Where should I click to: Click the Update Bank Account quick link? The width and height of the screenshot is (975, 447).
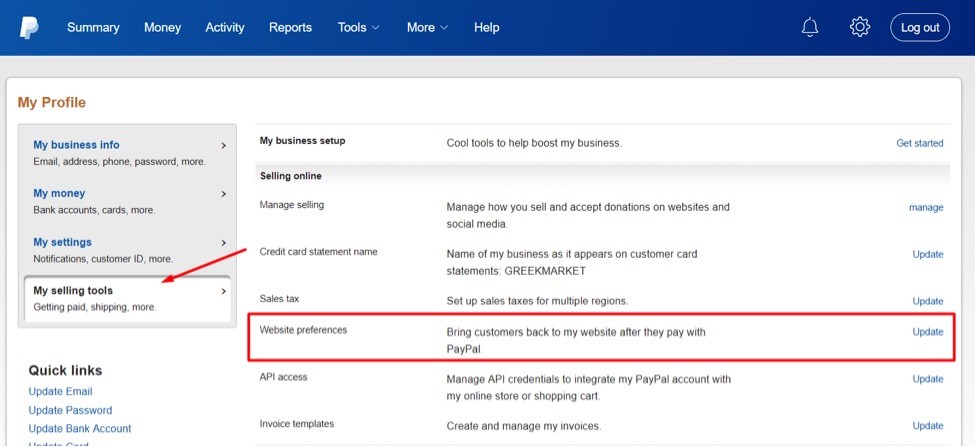(80, 428)
